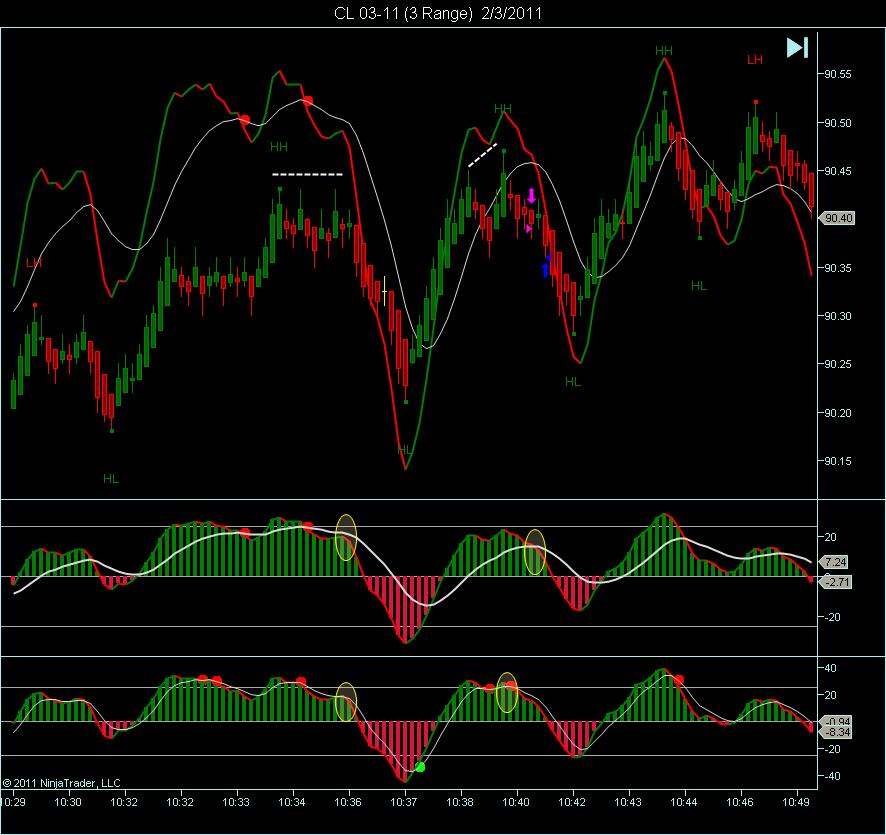886x835 pixels.
Task: Click the 90.50 price axis label
Action: coord(838,123)
